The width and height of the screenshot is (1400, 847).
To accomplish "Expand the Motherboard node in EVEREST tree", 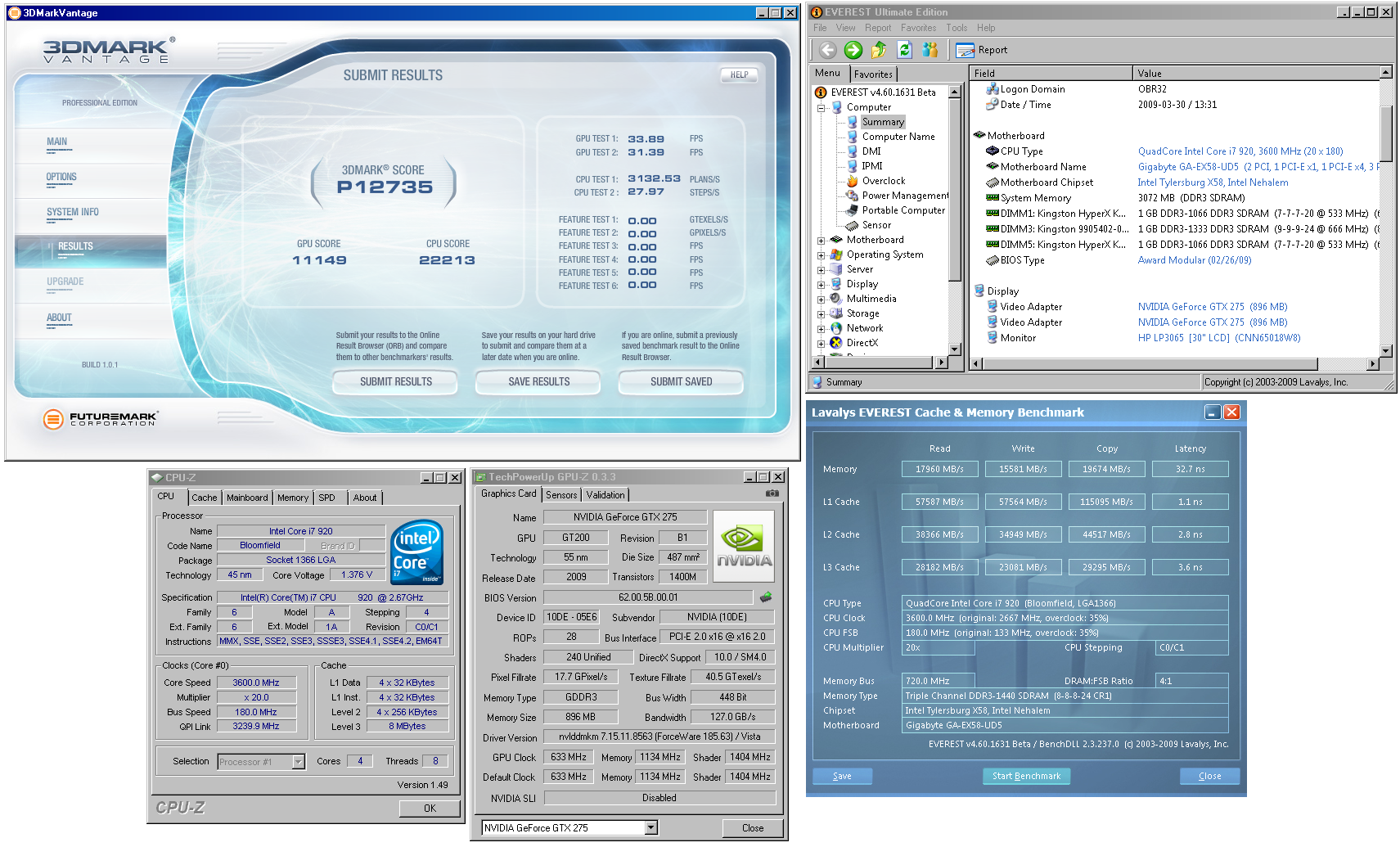I will [x=821, y=240].
